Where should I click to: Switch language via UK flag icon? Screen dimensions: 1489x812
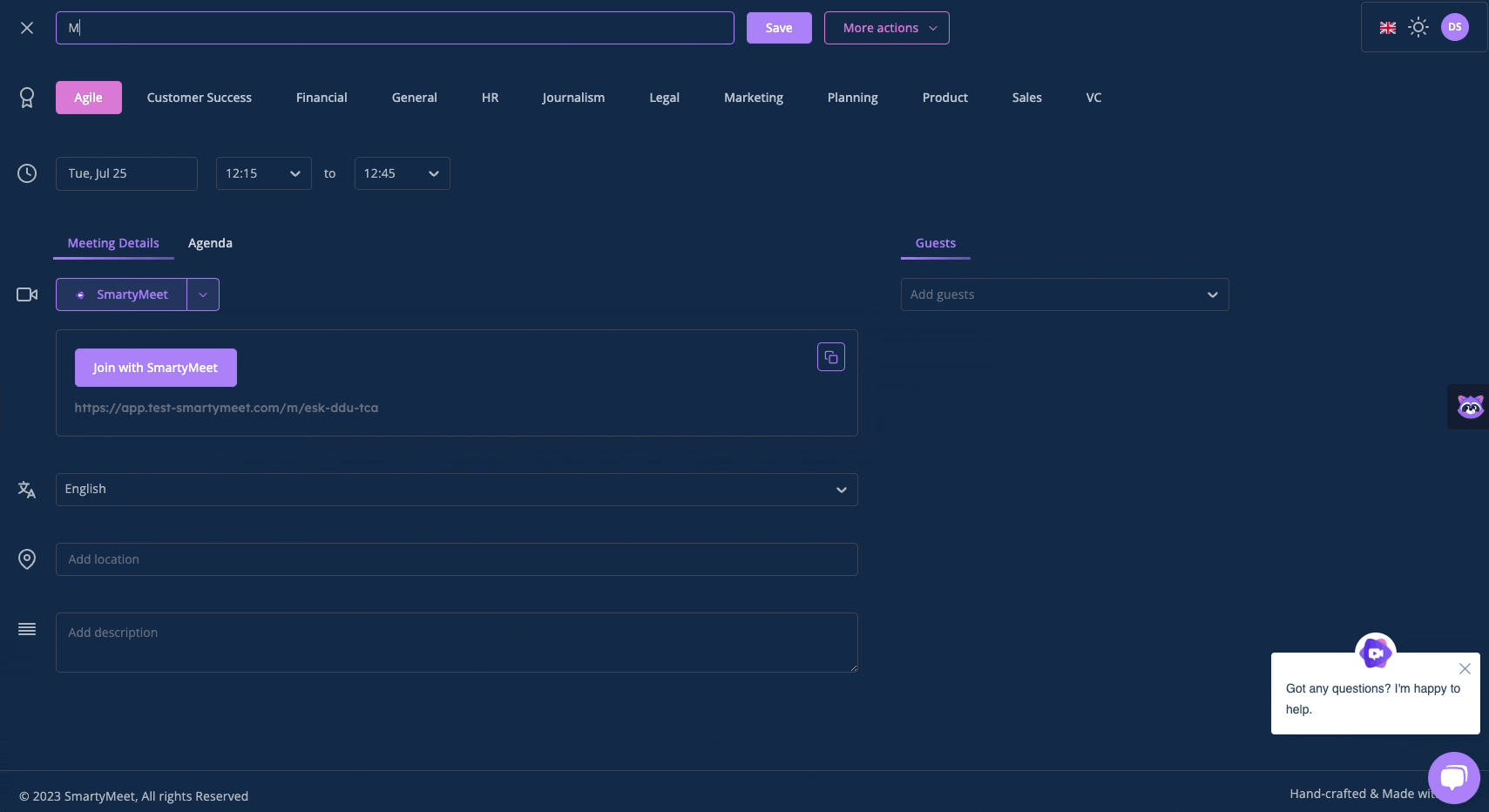[x=1388, y=28]
